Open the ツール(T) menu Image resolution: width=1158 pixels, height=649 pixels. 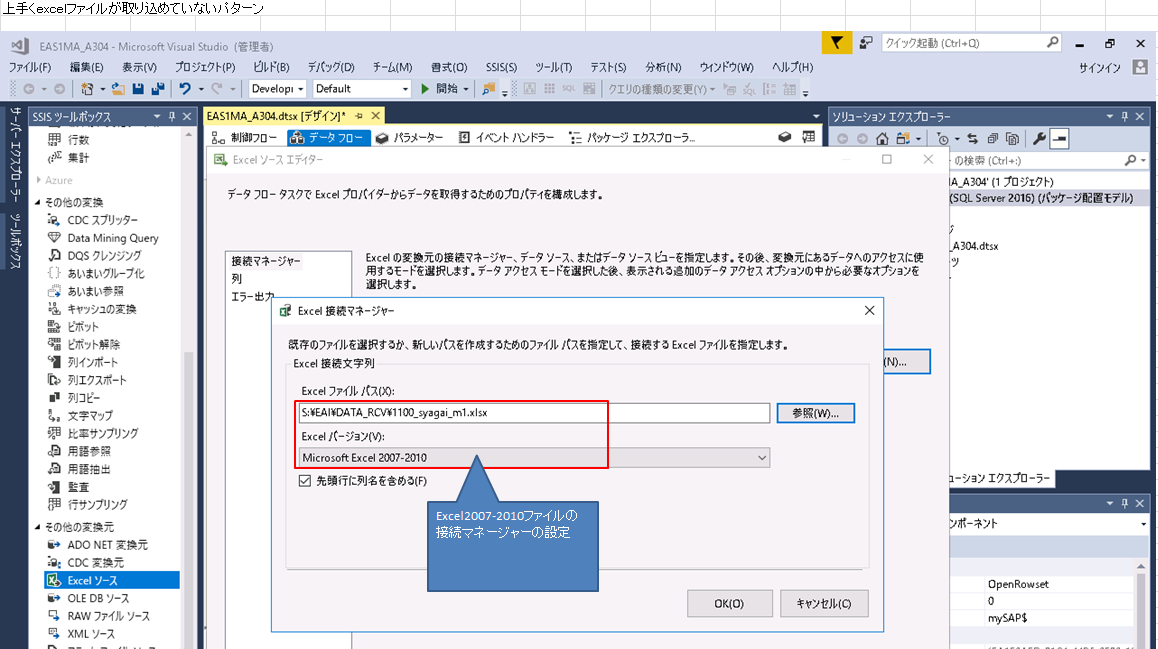coord(553,67)
